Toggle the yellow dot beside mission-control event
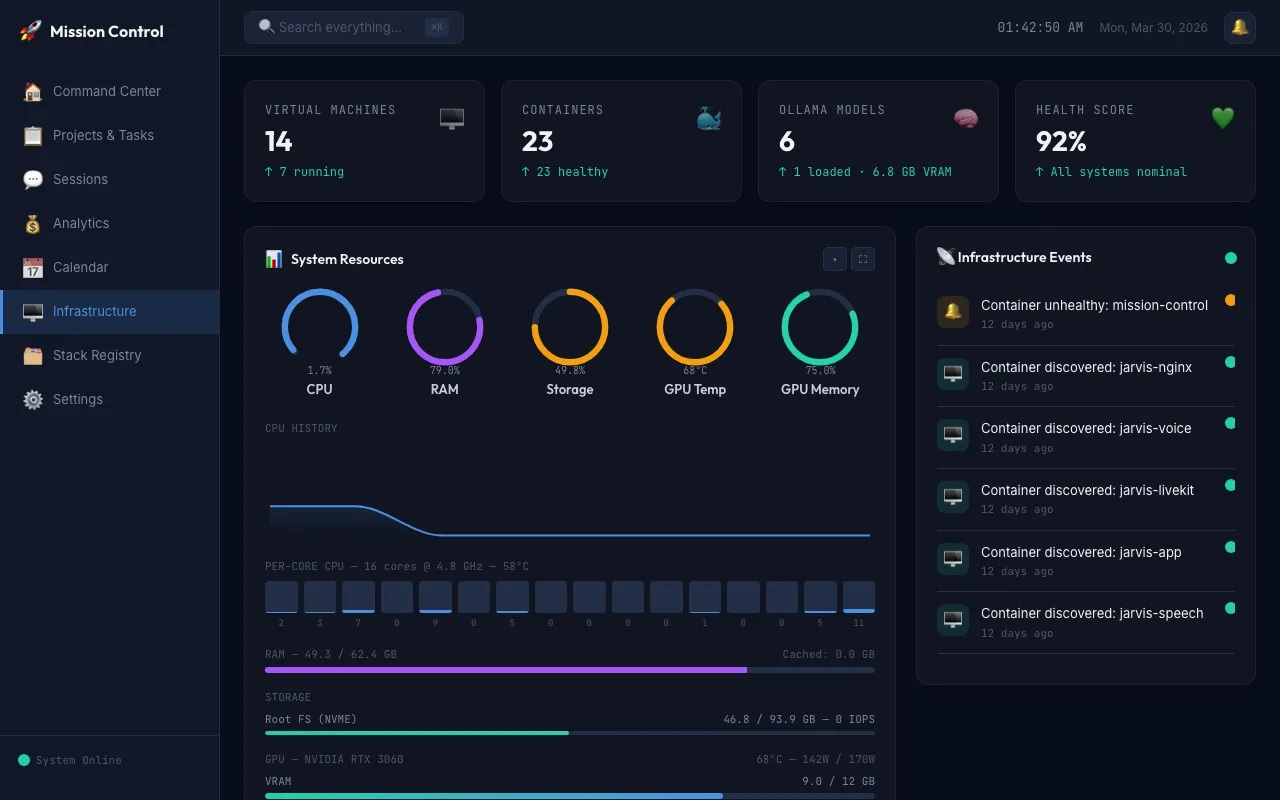This screenshot has width=1280, height=800. [1230, 299]
